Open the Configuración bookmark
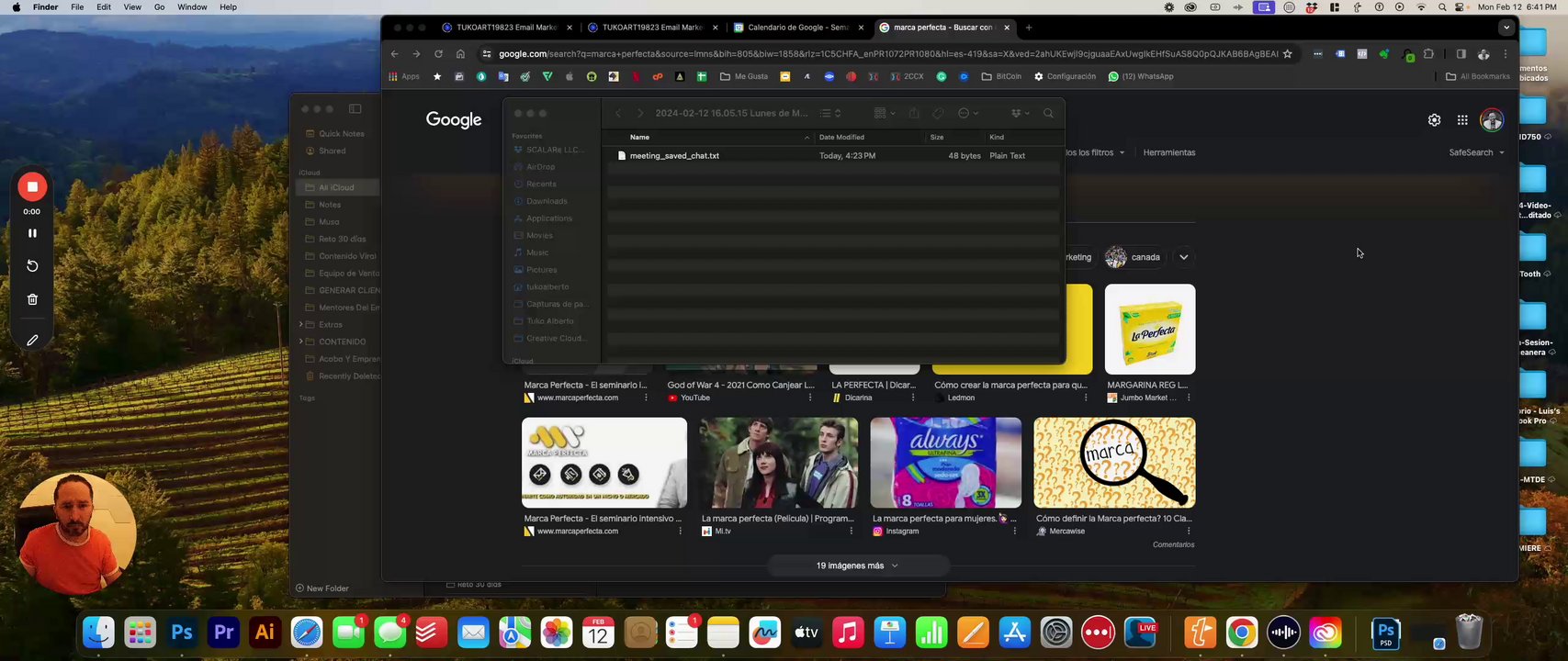 [1065, 76]
